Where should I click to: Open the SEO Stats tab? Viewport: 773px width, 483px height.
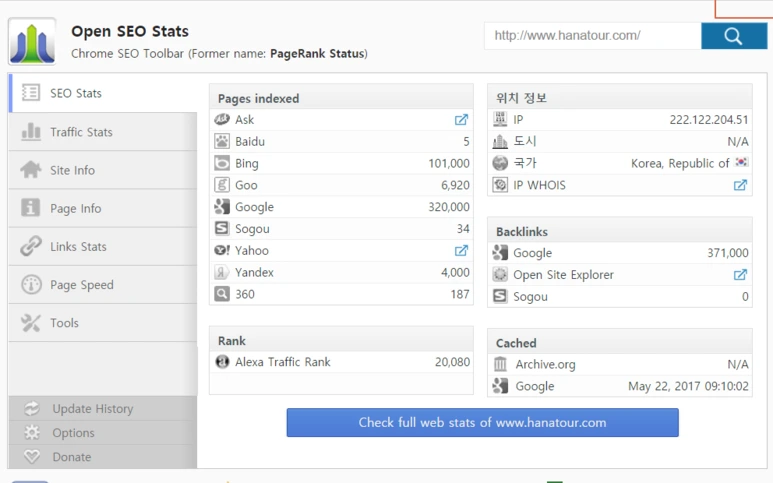click(x=103, y=93)
